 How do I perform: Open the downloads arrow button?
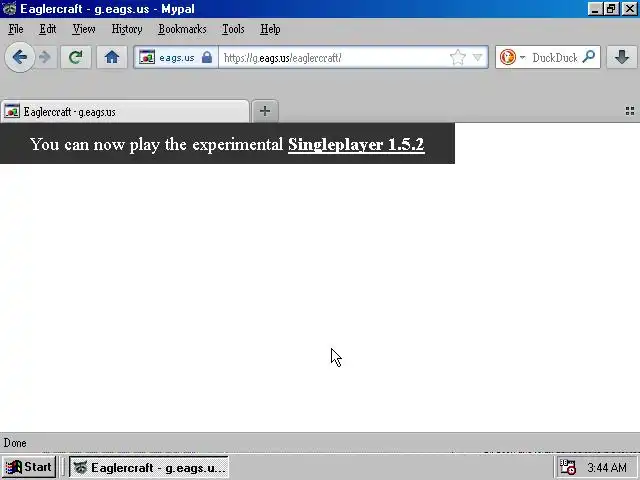click(x=622, y=57)
